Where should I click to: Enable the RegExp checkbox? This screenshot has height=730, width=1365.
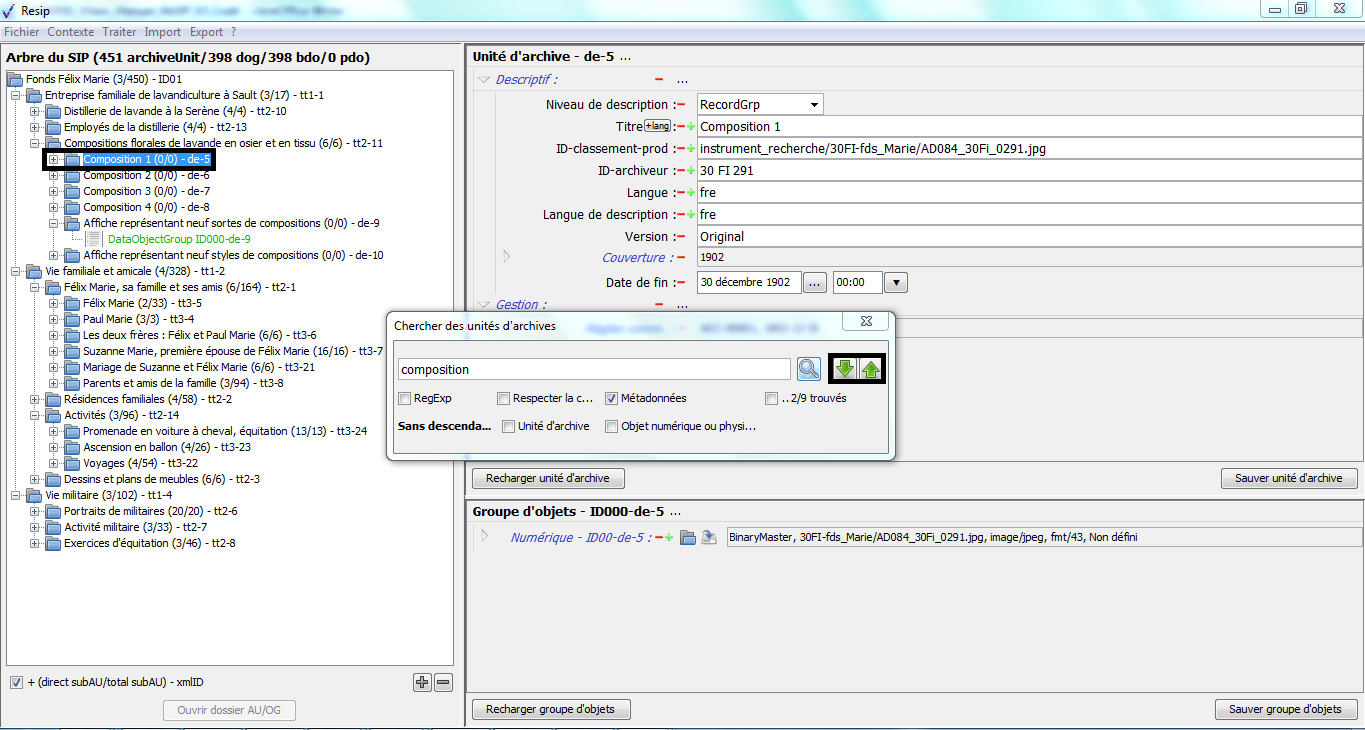405,398
